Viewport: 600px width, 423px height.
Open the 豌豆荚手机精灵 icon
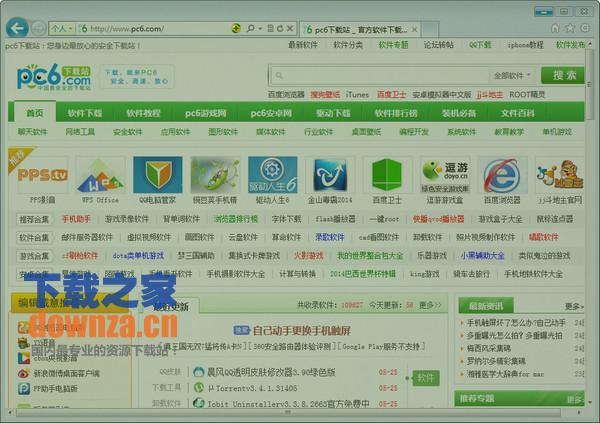click(x=215, y=175)
